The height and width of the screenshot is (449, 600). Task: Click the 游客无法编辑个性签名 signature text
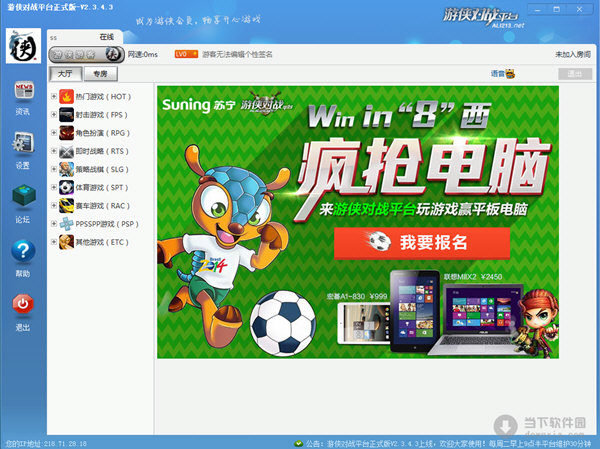click(x=237, y=55)
